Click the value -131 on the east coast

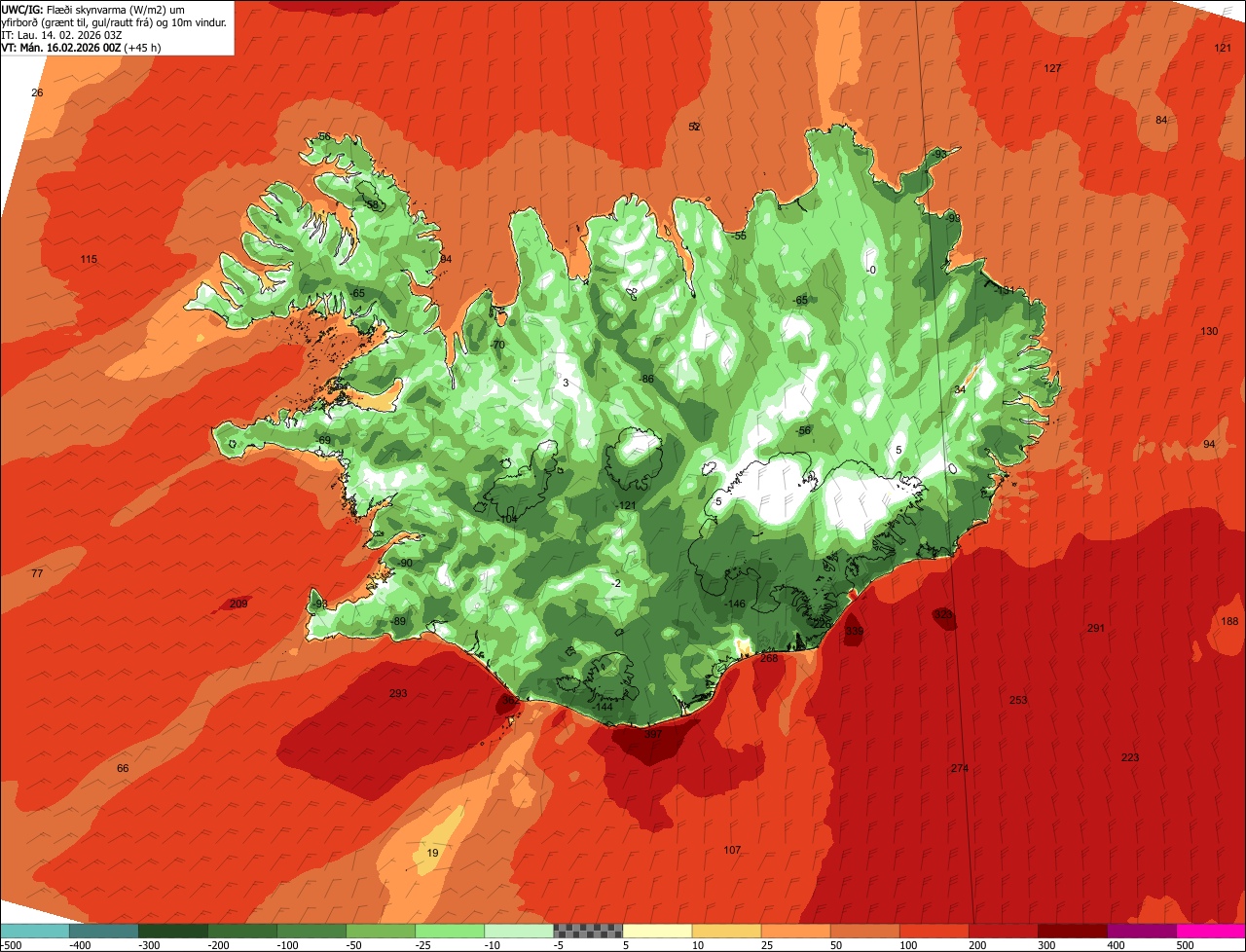tap(1006, 290)
